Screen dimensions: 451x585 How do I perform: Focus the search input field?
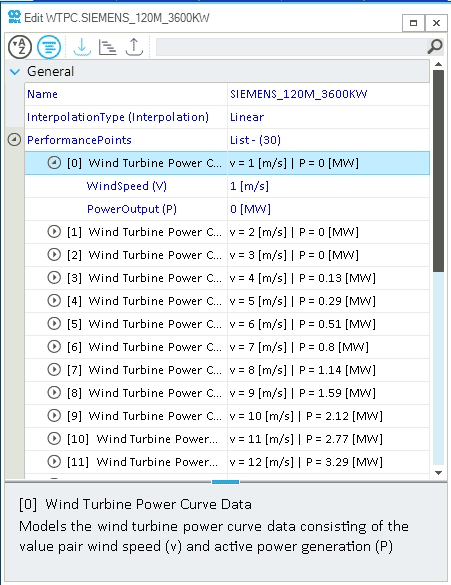pos(291,47)
